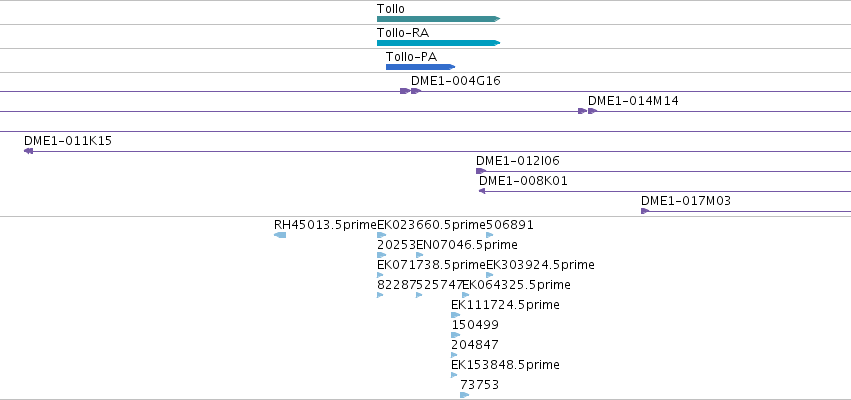This screenshot has width=851, height=400.
Task: Click the 204847 feature arrow
Action: [x=454, y=355]
